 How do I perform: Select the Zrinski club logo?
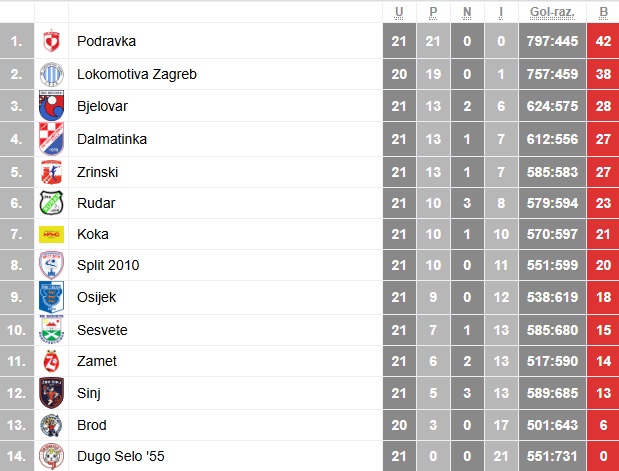(51, 172)
